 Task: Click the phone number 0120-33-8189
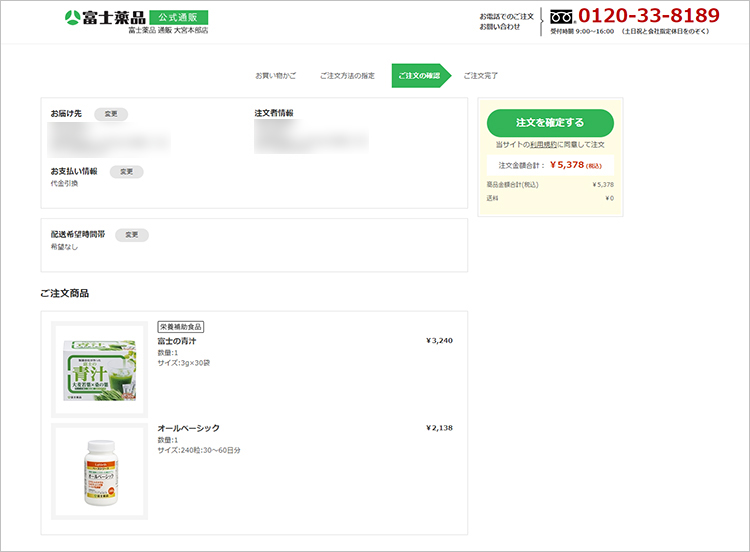(x=649, y=16)
